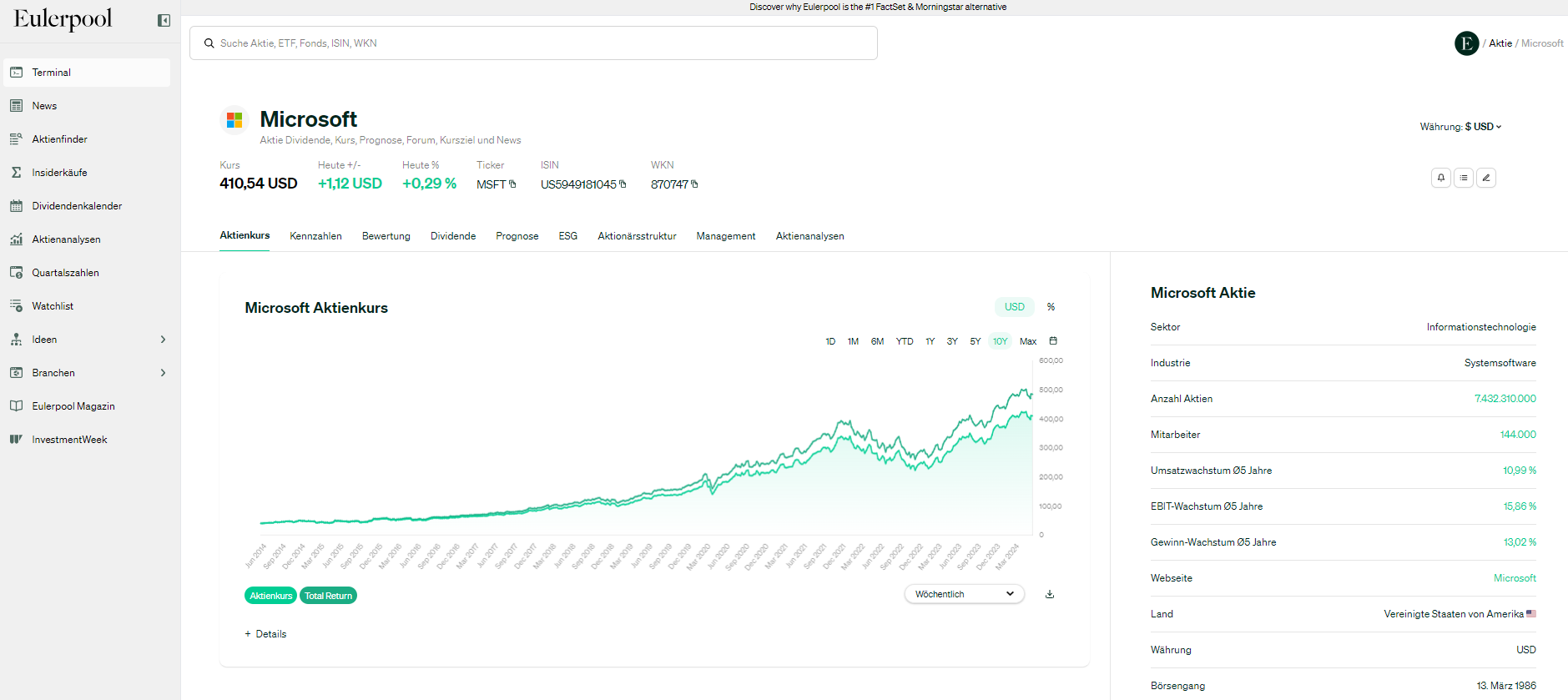Select the 6M chart range

tap(877, 341)
